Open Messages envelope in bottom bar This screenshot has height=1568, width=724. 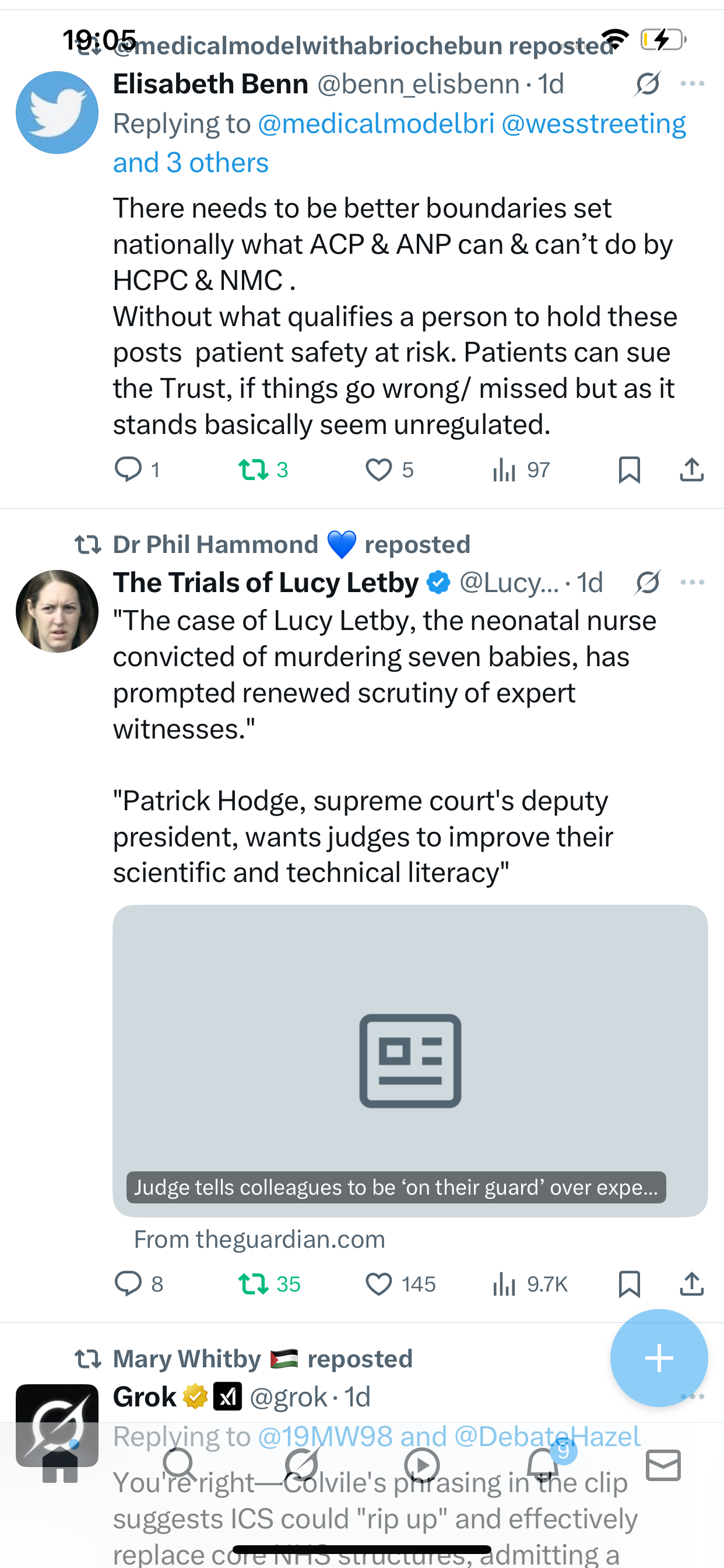[x=663, y=1465]
